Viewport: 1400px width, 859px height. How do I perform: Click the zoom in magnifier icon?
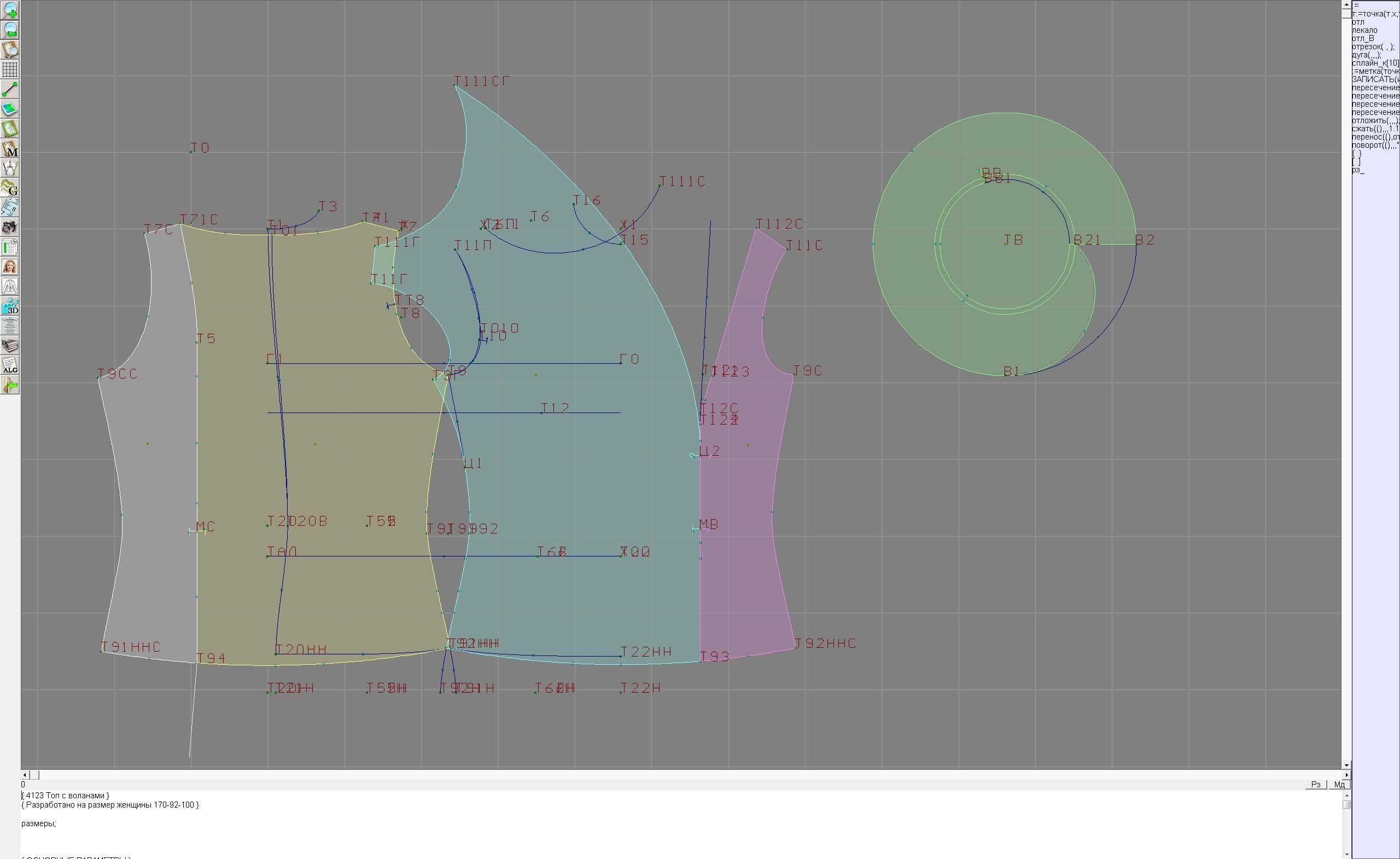point(10,10)
